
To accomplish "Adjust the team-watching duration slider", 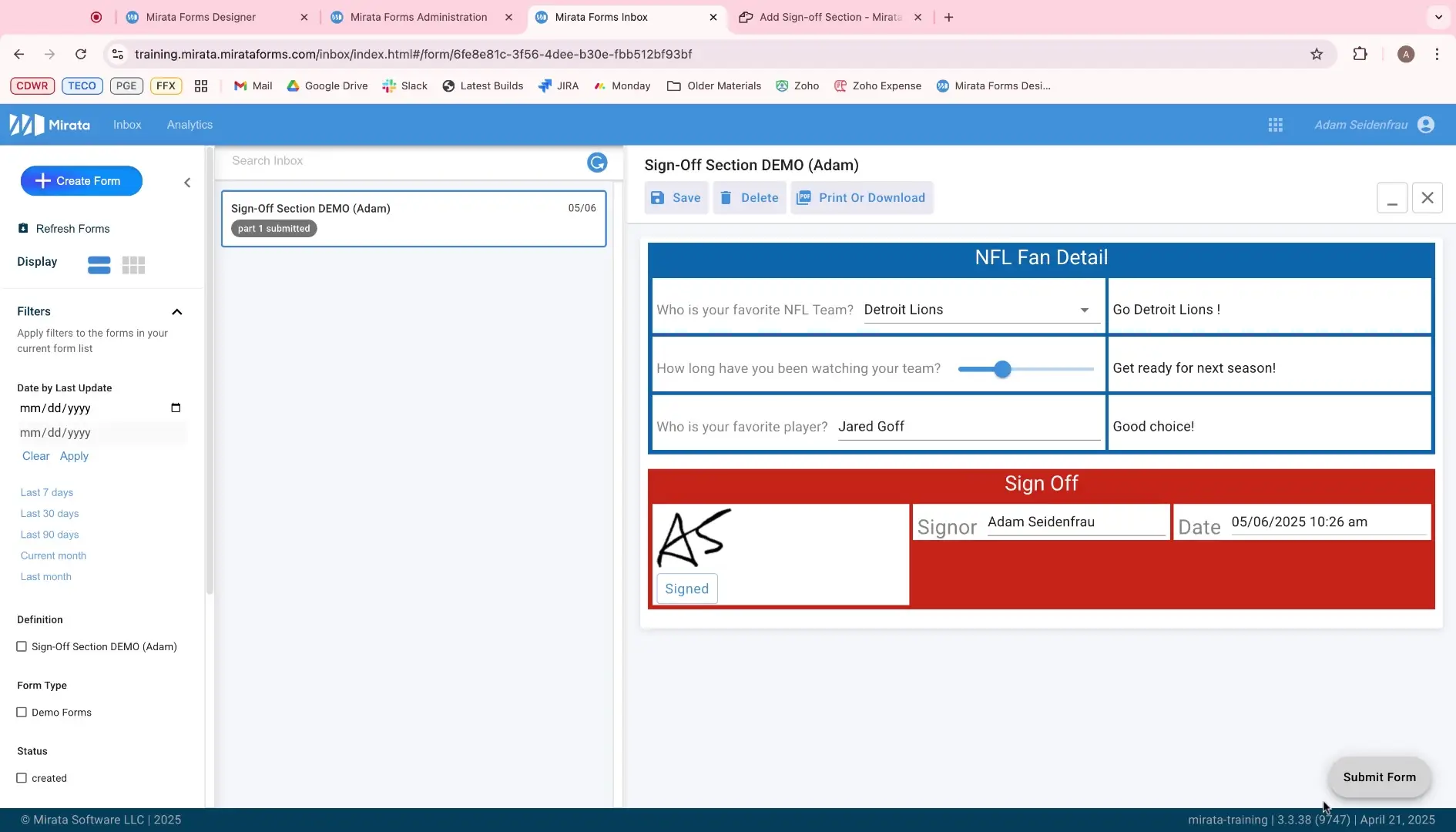I will [x=1002, y=369].
